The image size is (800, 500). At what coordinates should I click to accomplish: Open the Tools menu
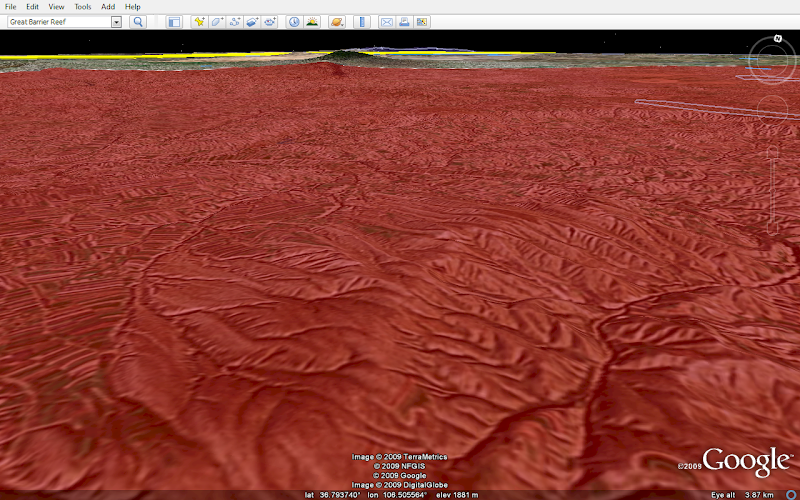(x=82, y=6)
